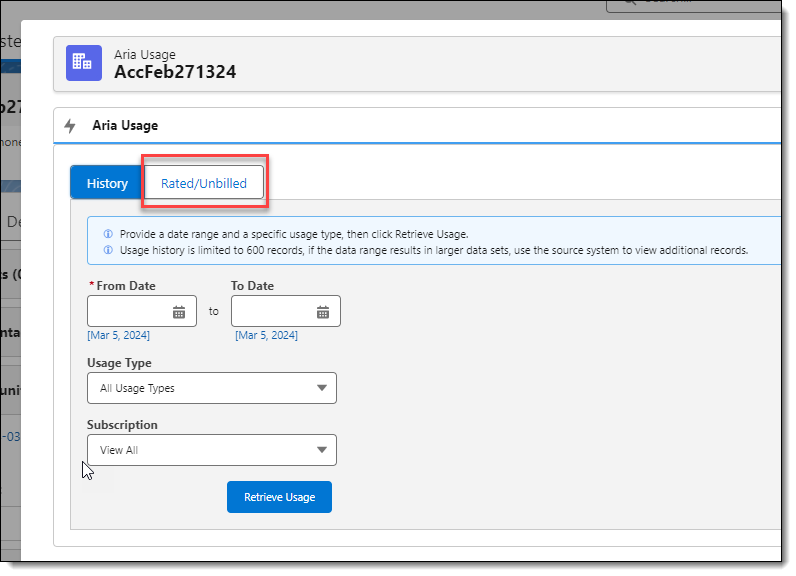Click the Subscription label
This screenshot has height=576, width=796.
tap(122, 425)
